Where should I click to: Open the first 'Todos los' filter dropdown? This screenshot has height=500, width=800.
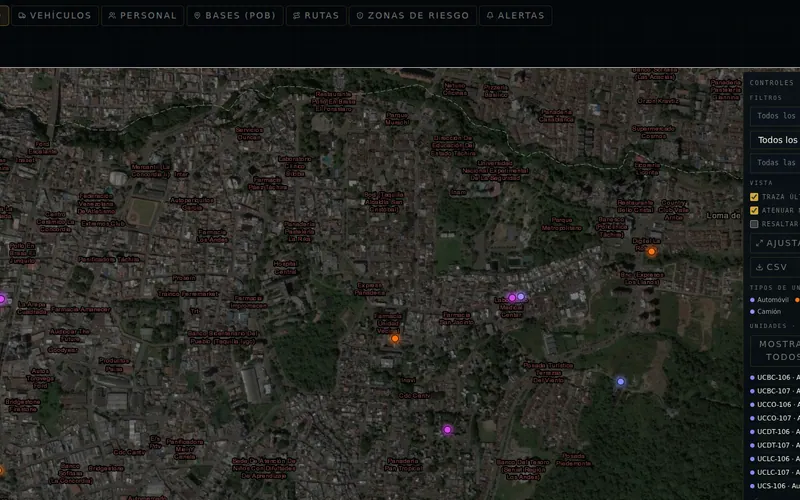(x=775, y=116)
